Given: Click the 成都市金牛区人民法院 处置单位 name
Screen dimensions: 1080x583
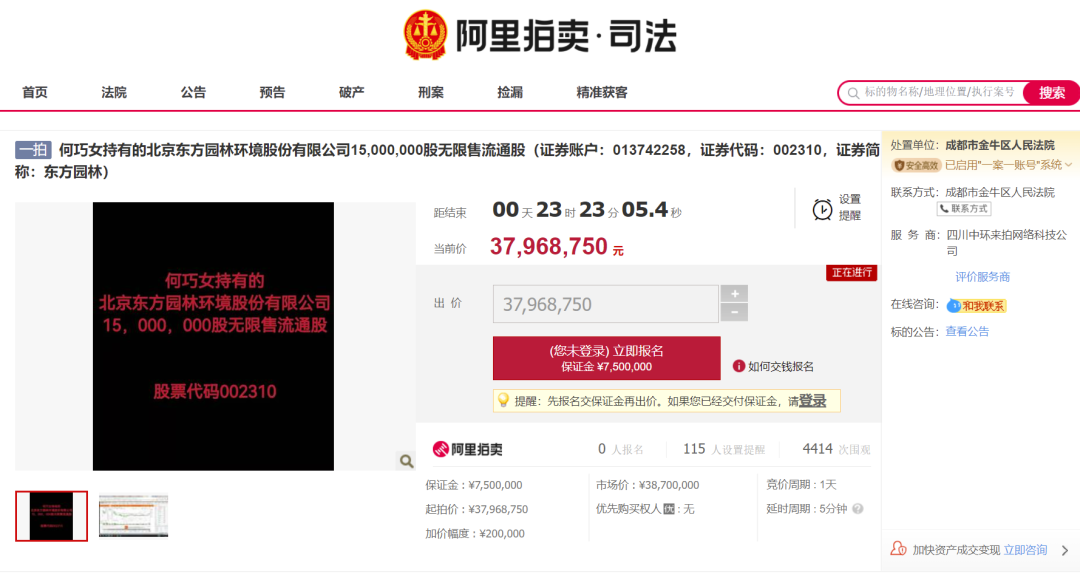Looking at the screenshot, I should (999, 145).
